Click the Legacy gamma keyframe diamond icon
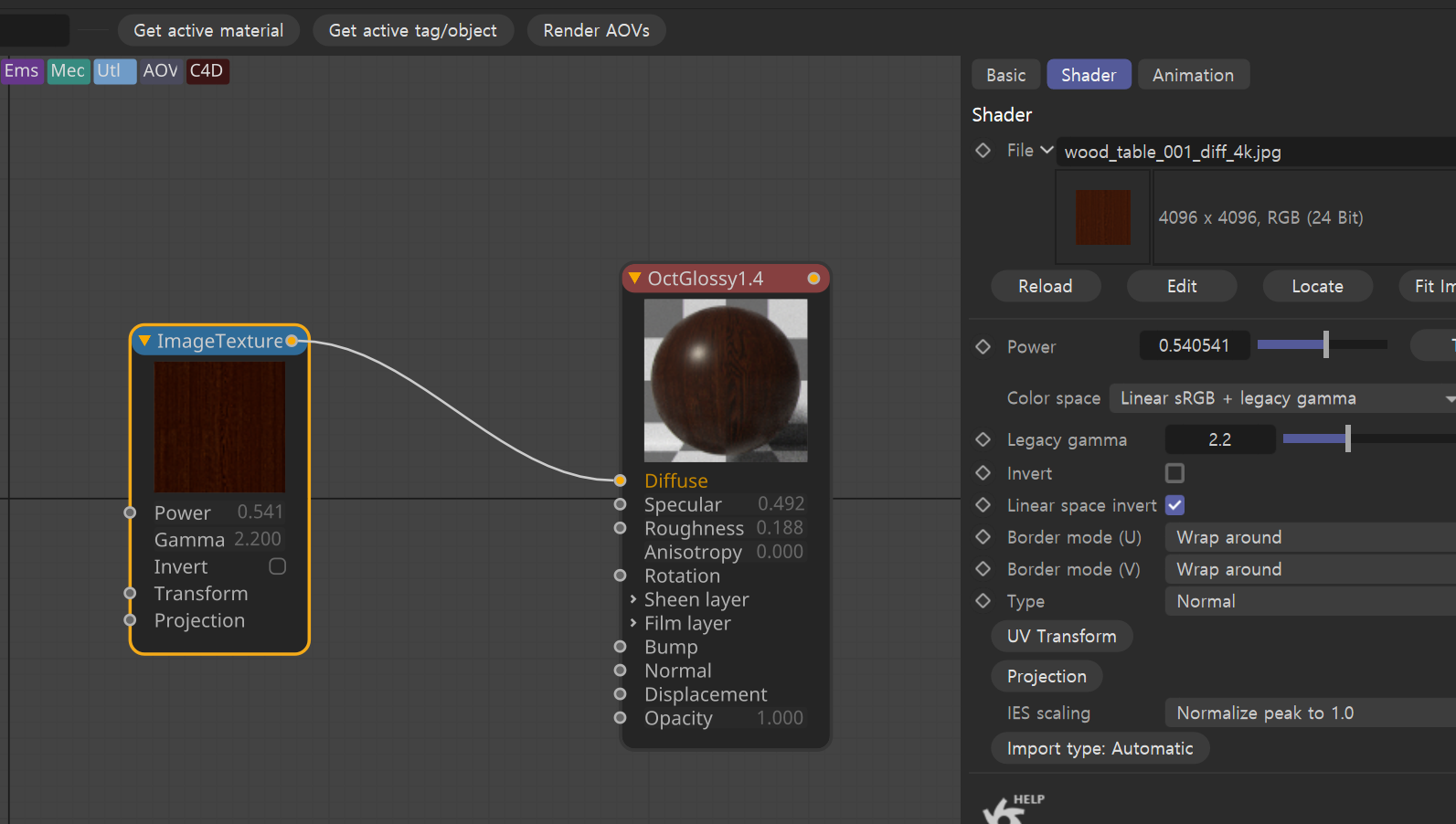 coord(983,439)
